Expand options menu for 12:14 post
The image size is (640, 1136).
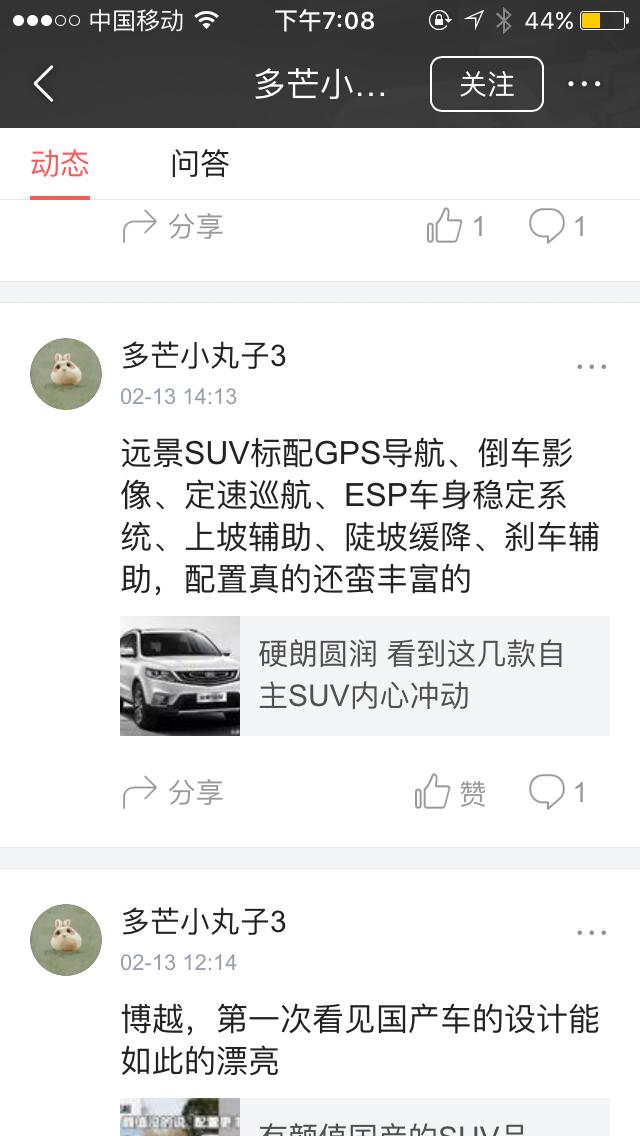coord(591,932)
